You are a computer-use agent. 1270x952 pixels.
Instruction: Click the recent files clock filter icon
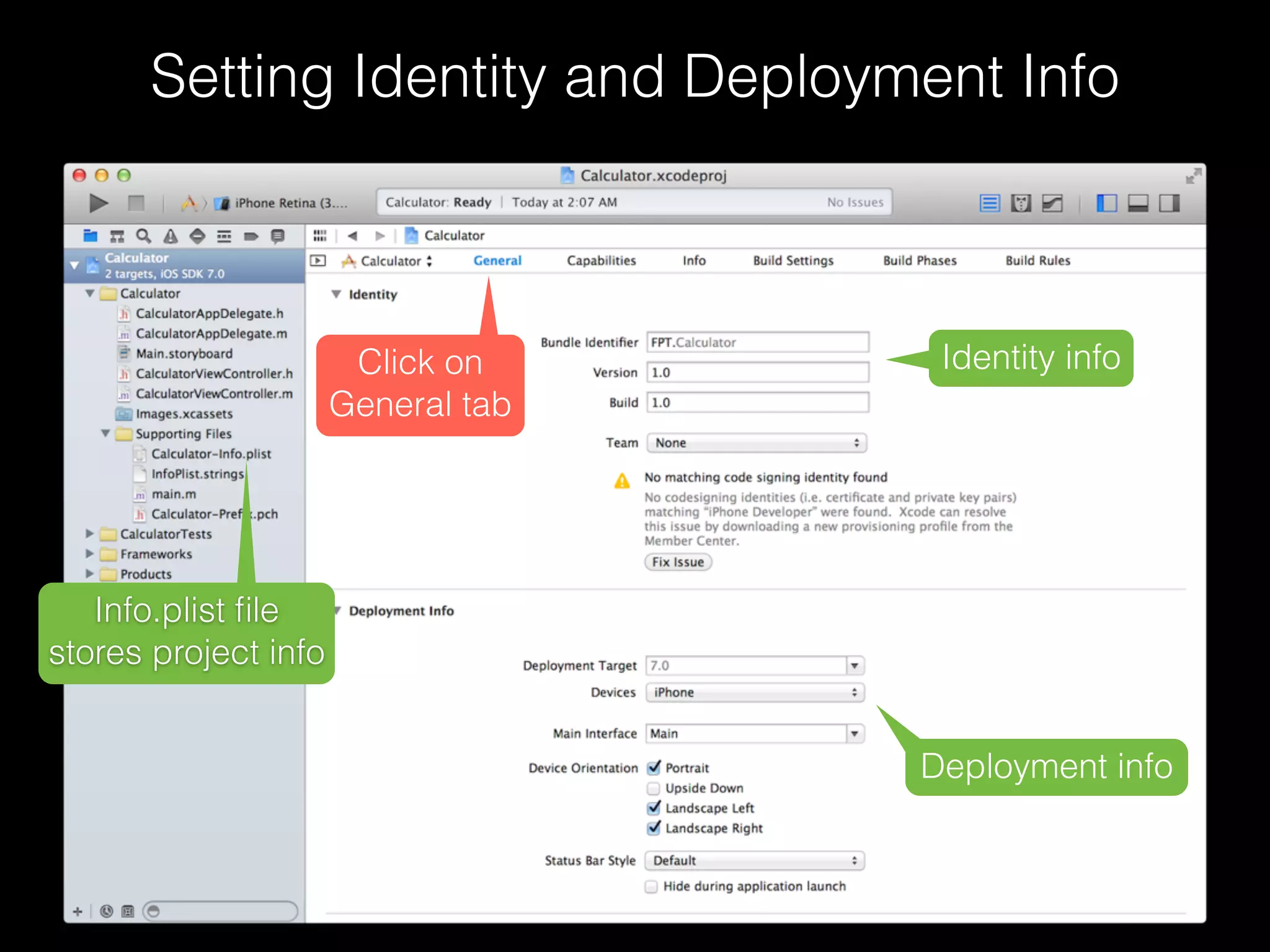pyautogui.click(x=107, y=911)
